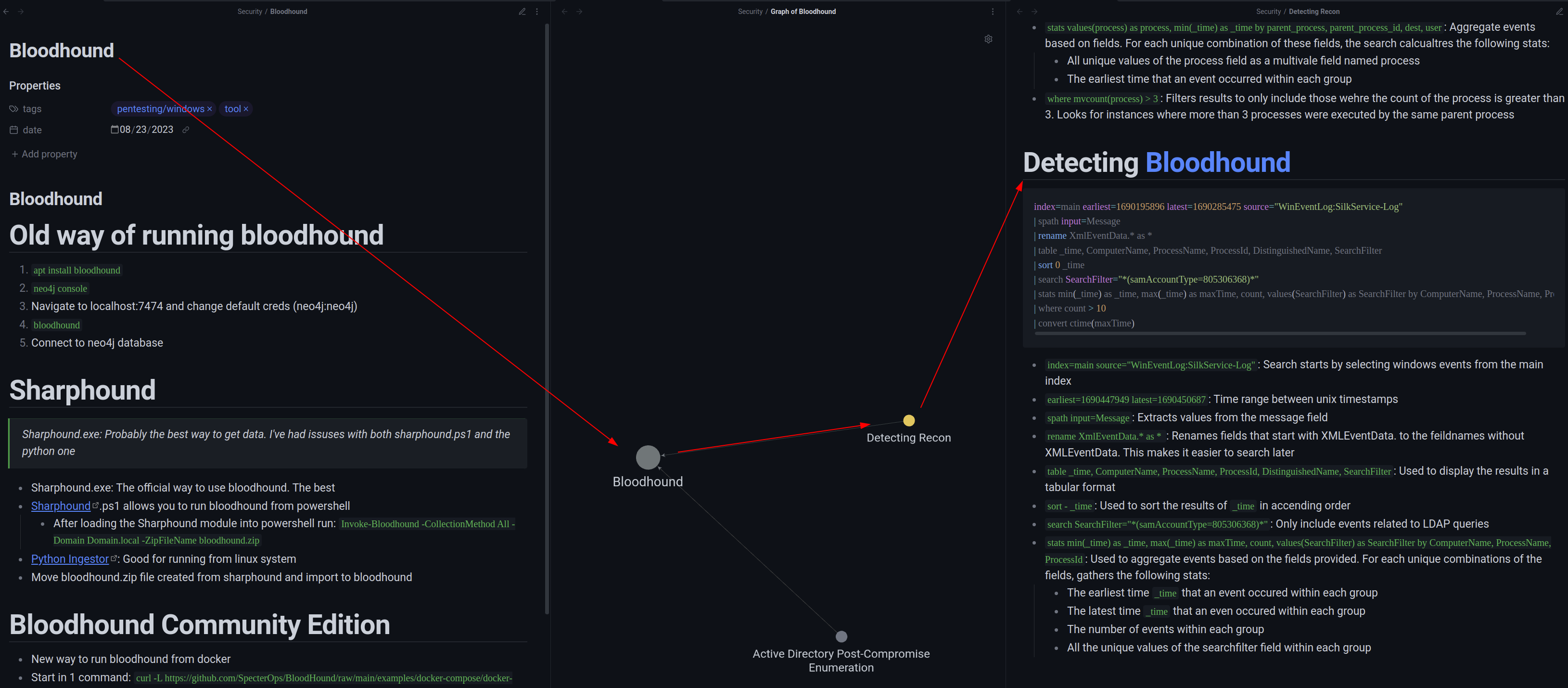Image resolution: width=1568 pixels, height=688 pixels.
Task: Click the link icon beside date value
Action: (186, 130)
